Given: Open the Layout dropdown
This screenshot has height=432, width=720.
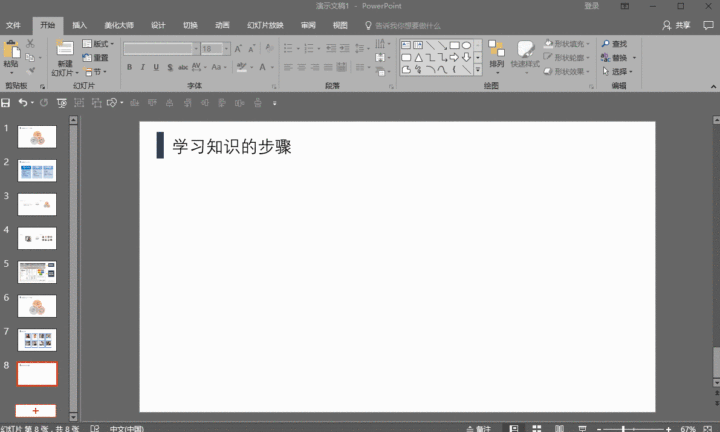Looking at the screenshot, I should (x=98, y=44).
